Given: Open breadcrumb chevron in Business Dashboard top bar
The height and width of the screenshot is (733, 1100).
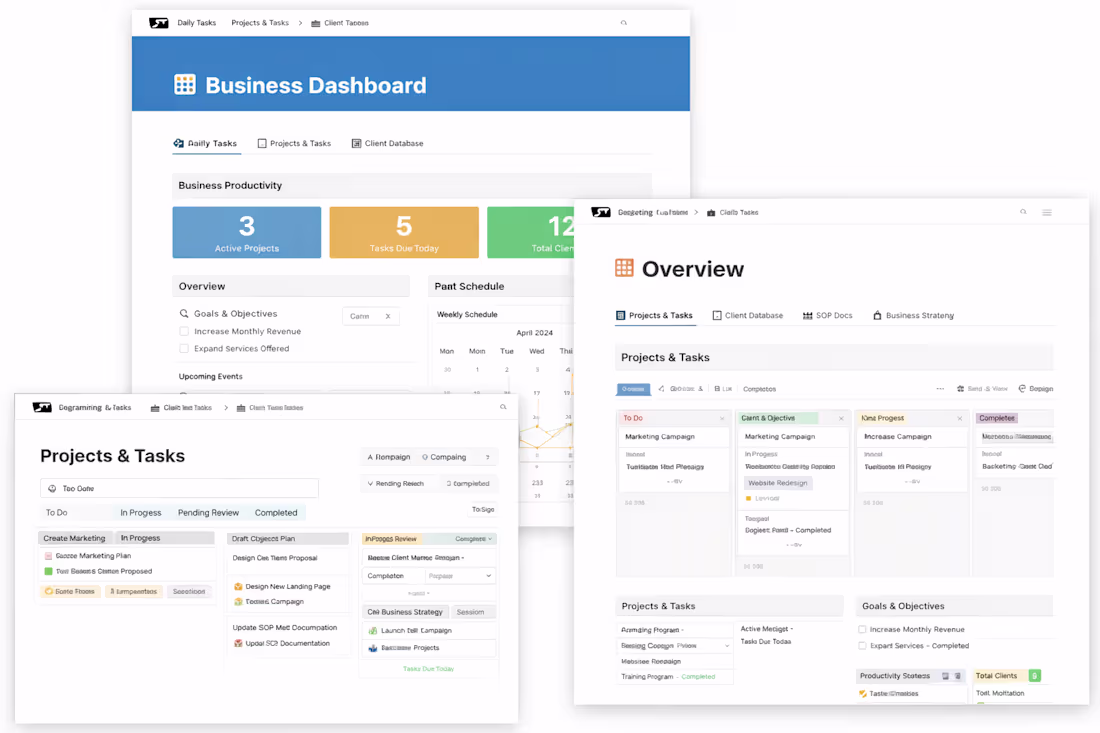Looking at the screenshot, I should pos(300,23).
